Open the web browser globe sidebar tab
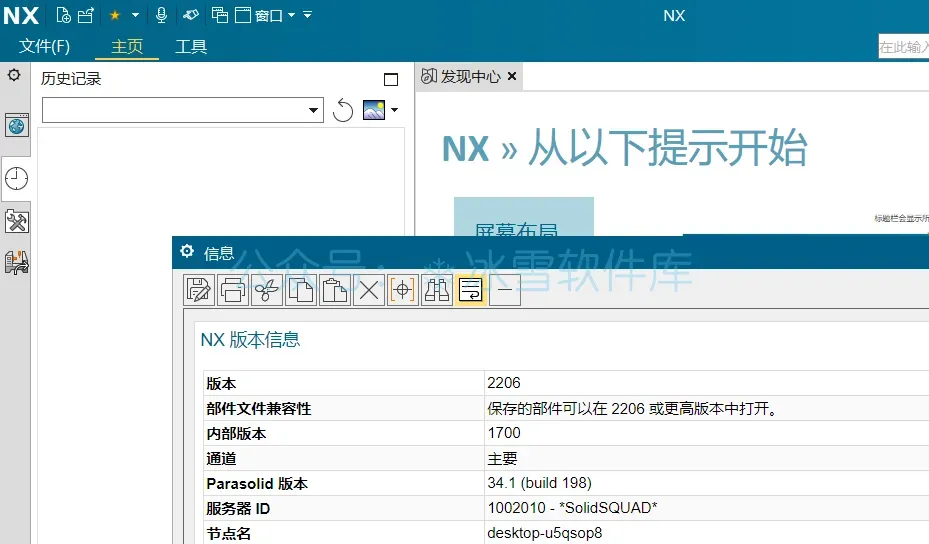929x544 pixels. point(17,126)
